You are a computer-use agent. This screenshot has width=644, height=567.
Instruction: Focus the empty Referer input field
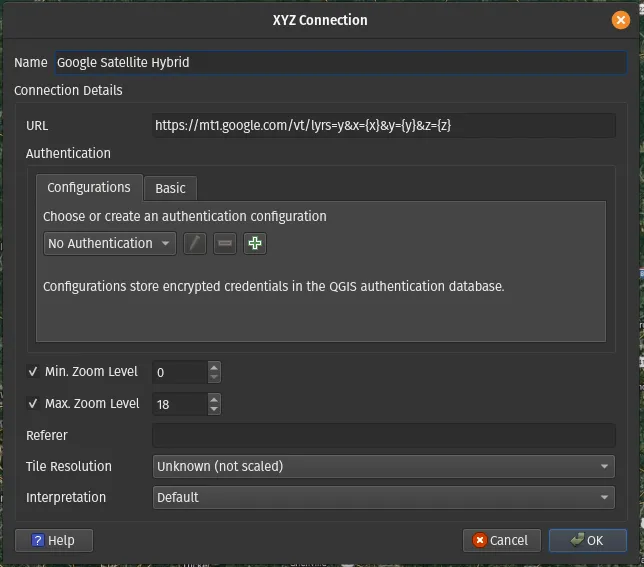click(x=383, y=435)
